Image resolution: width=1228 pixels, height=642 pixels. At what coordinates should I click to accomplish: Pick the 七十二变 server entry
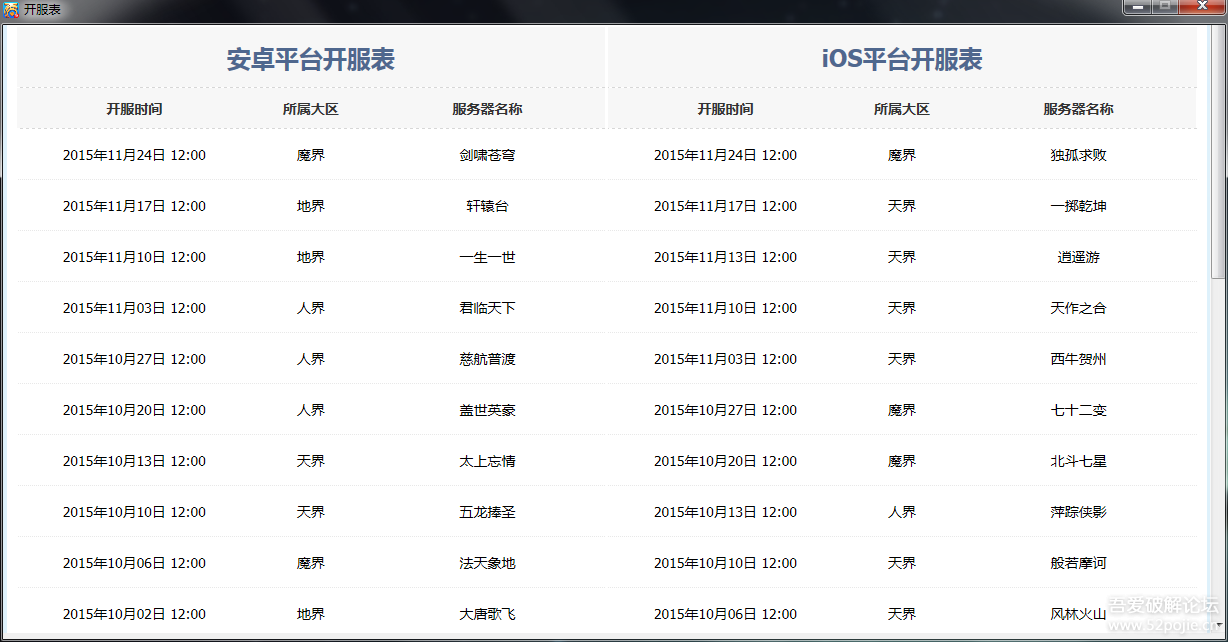(x=1078, y=410)
